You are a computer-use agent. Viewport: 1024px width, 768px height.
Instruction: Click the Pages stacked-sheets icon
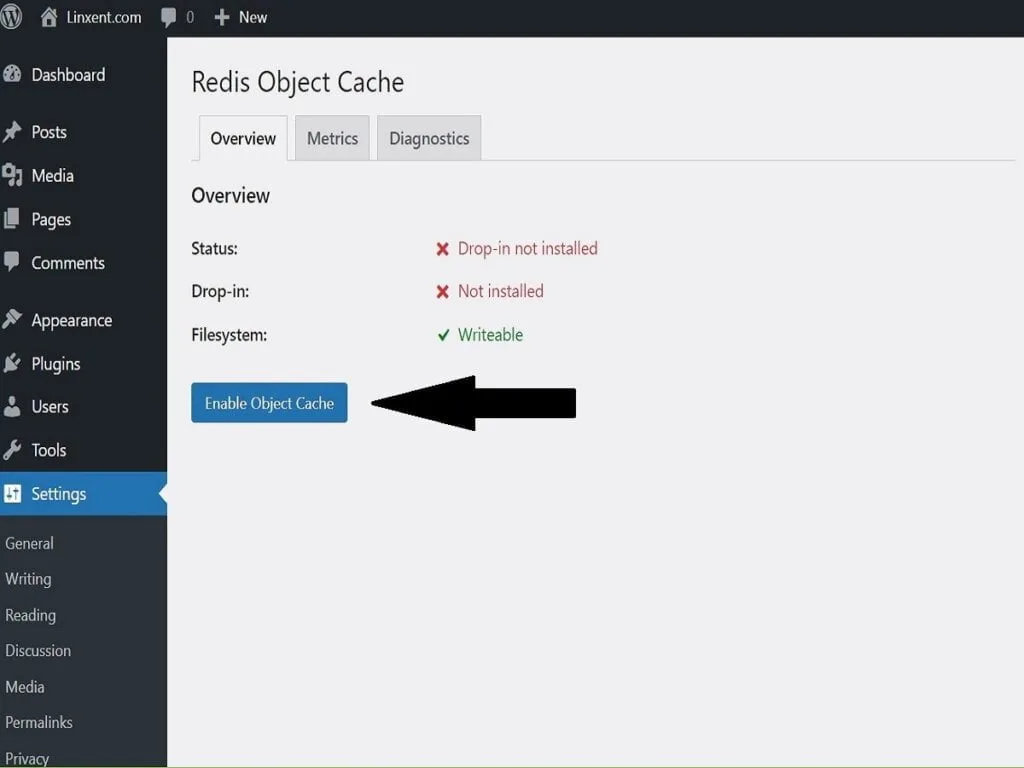(12, 219)
